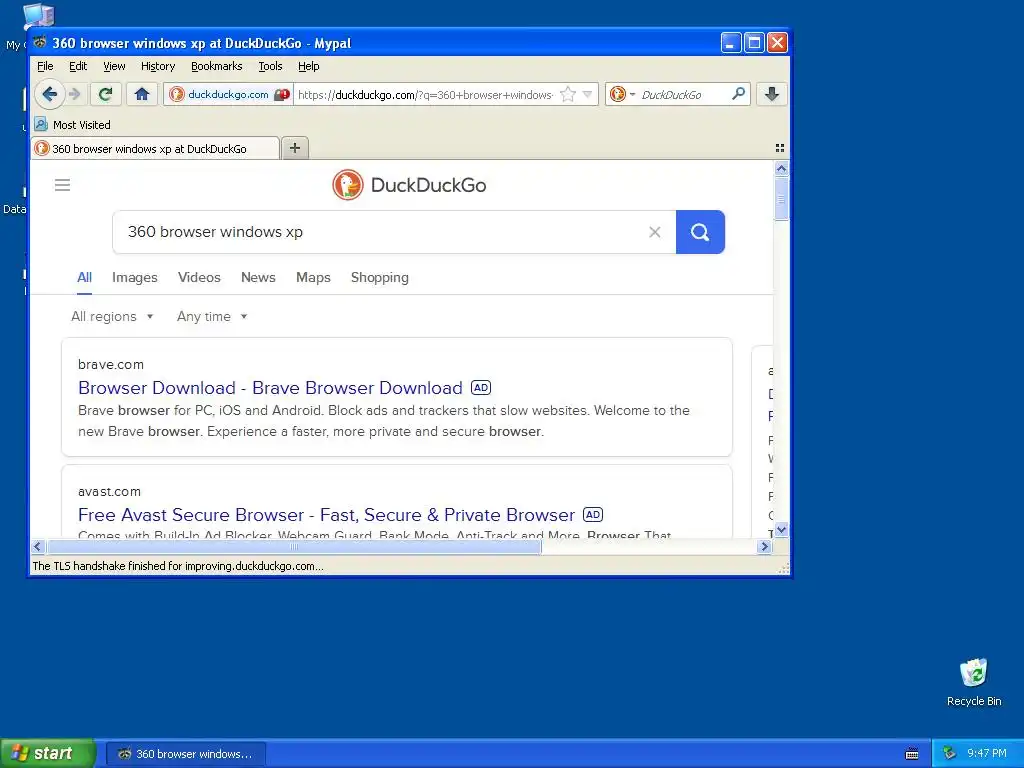Image resolution: width=1024 pixels, height=768 pixels.
Task: Switch to the Shopping results tab
Action: 379,277
